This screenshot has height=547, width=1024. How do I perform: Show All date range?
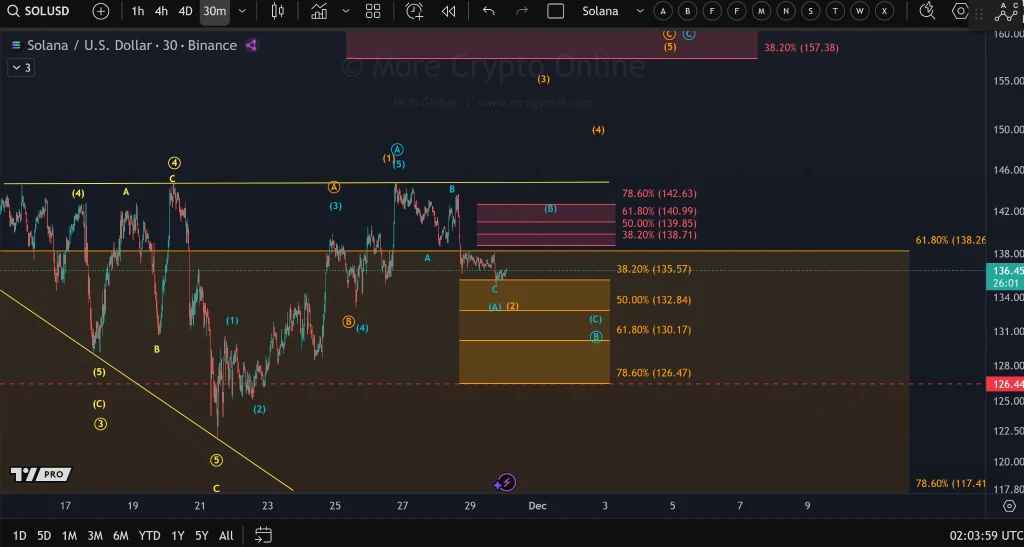[226, 535]
